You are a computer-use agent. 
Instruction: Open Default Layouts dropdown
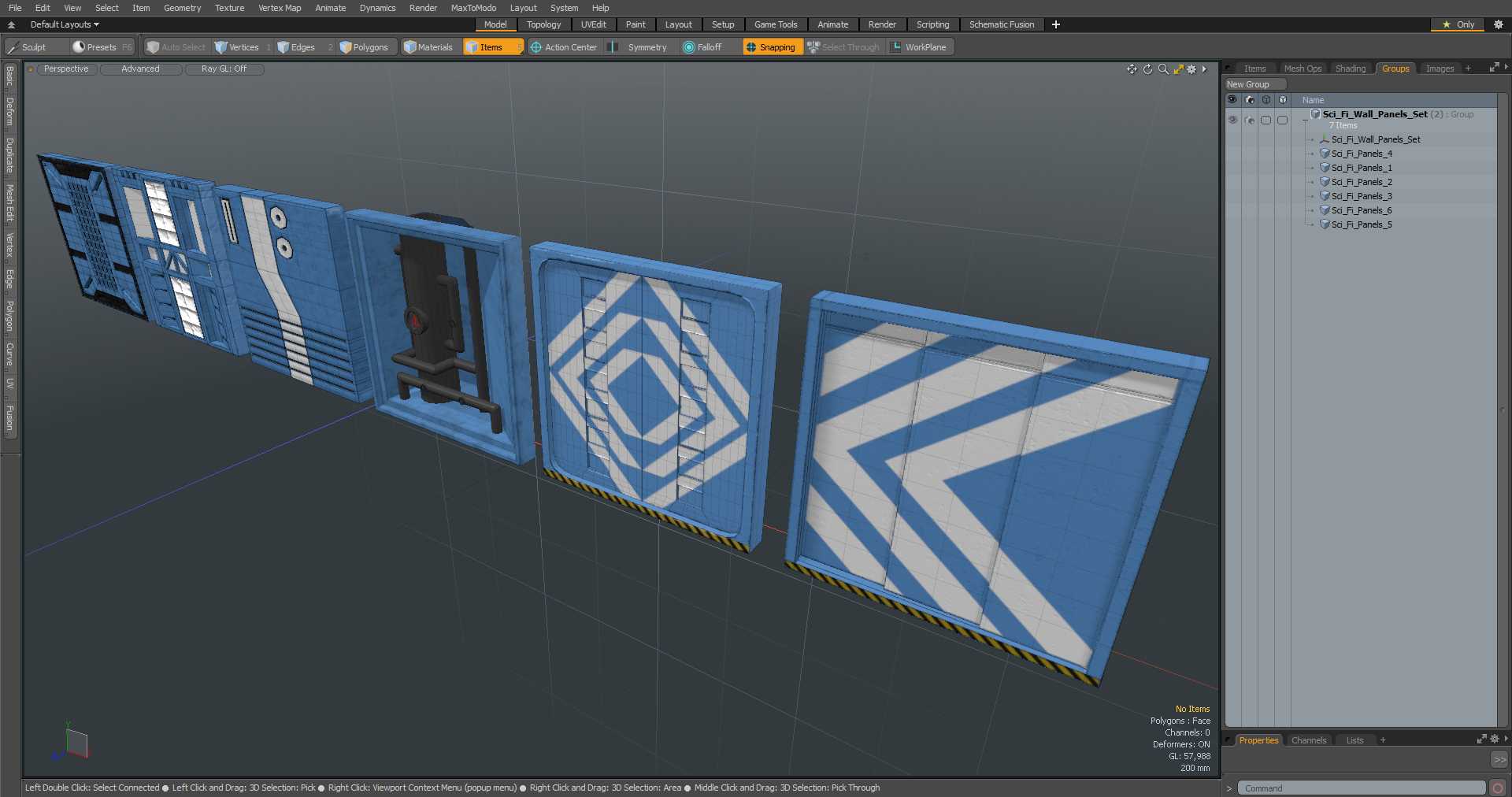65,24
